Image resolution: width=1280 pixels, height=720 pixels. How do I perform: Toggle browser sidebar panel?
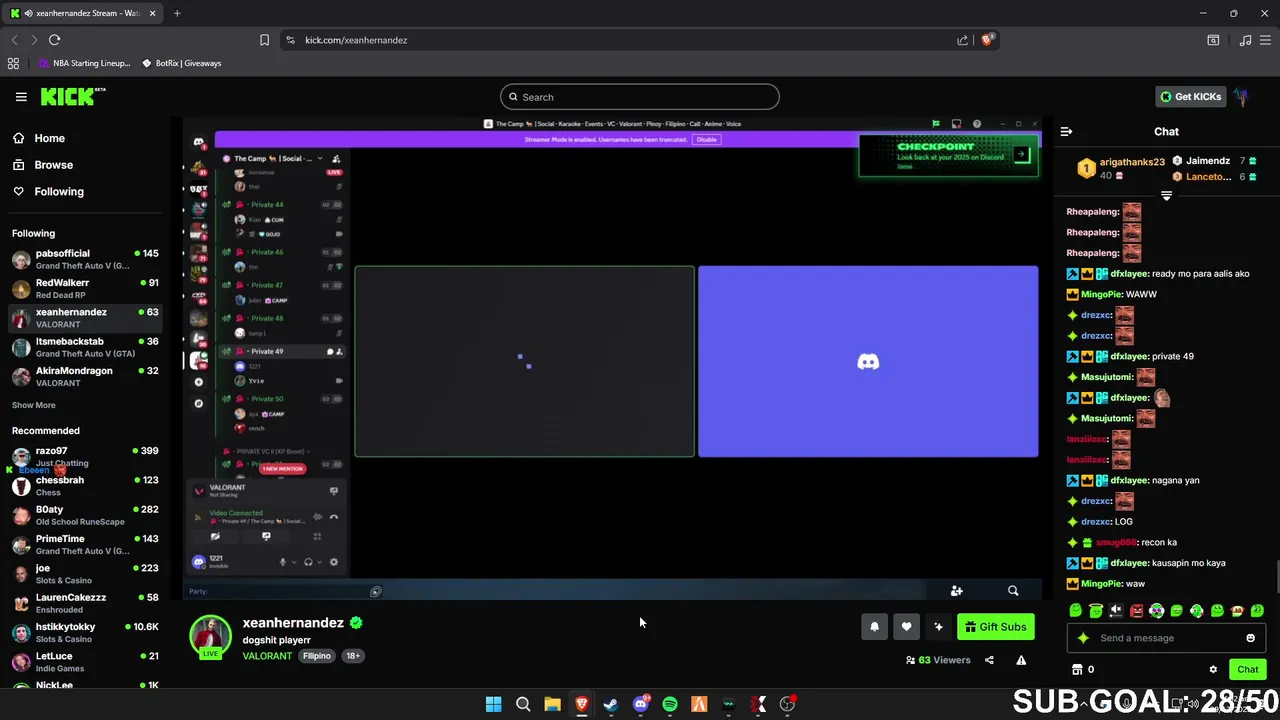click(x=1213, y=40)
